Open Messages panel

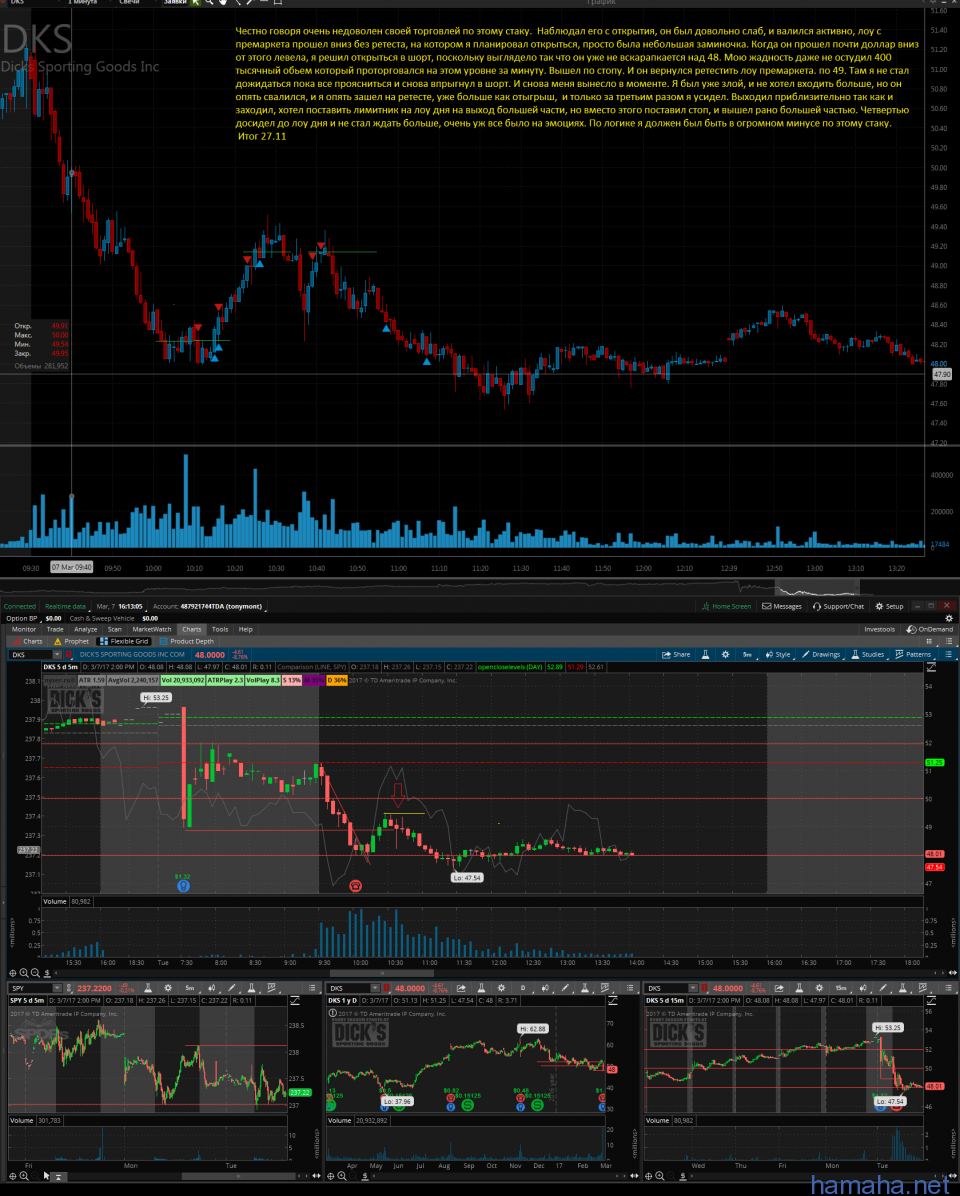coord(782,606)
